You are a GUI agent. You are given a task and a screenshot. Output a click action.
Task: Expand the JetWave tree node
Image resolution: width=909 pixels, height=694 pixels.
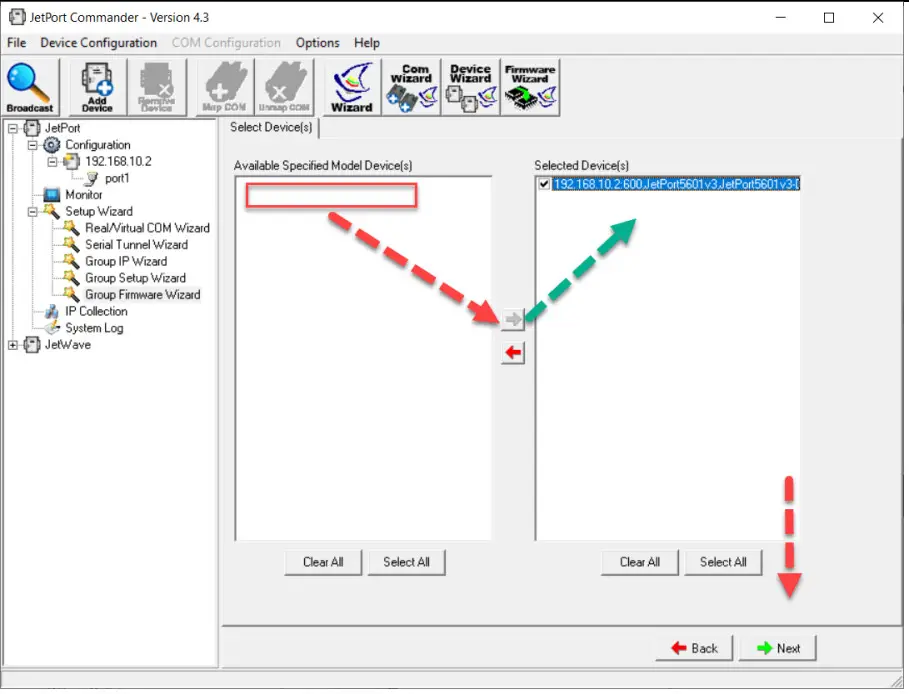tap(13, 345)
